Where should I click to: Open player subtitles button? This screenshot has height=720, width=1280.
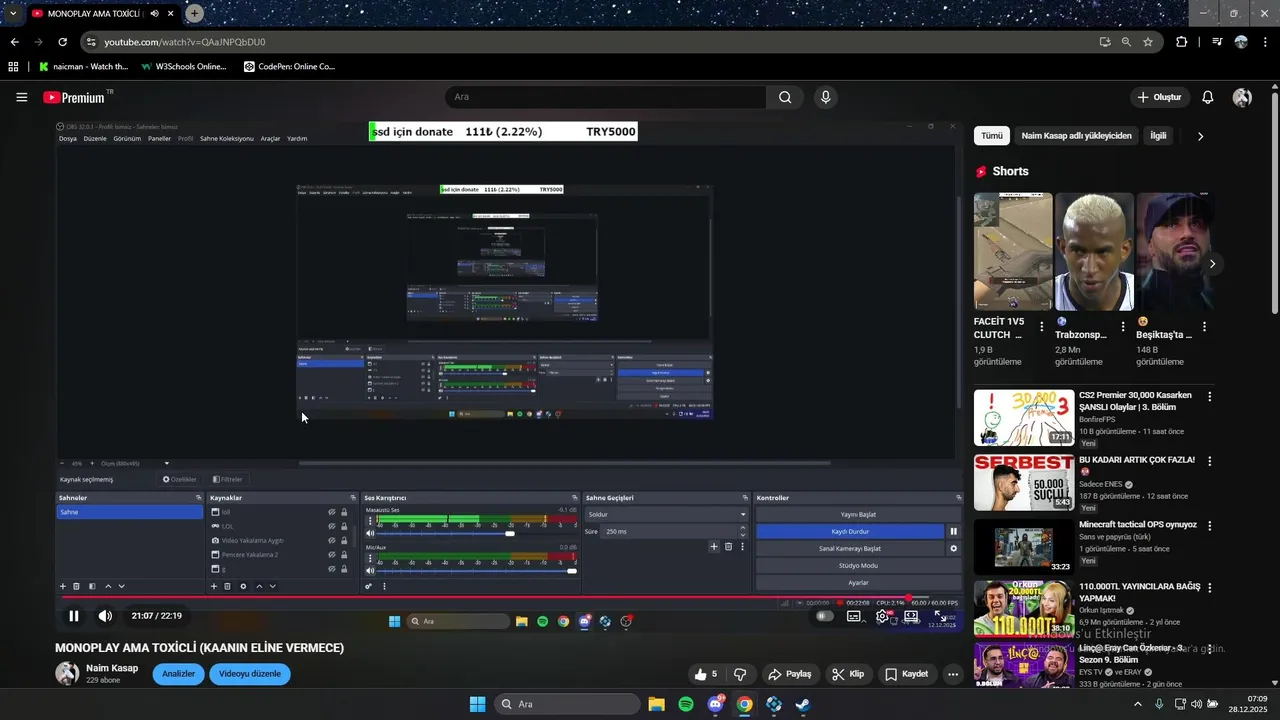click(x=854, y=616)
